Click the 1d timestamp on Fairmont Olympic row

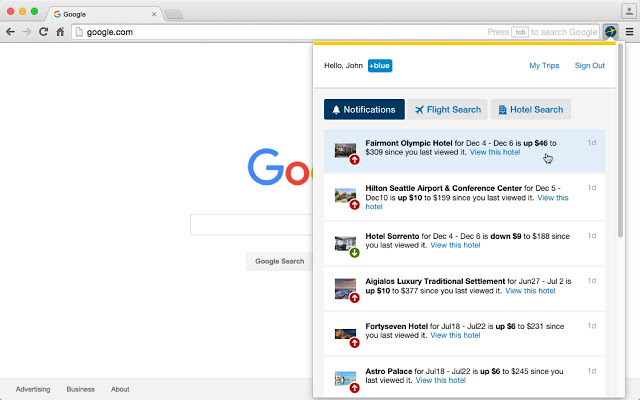pos(592,142)
